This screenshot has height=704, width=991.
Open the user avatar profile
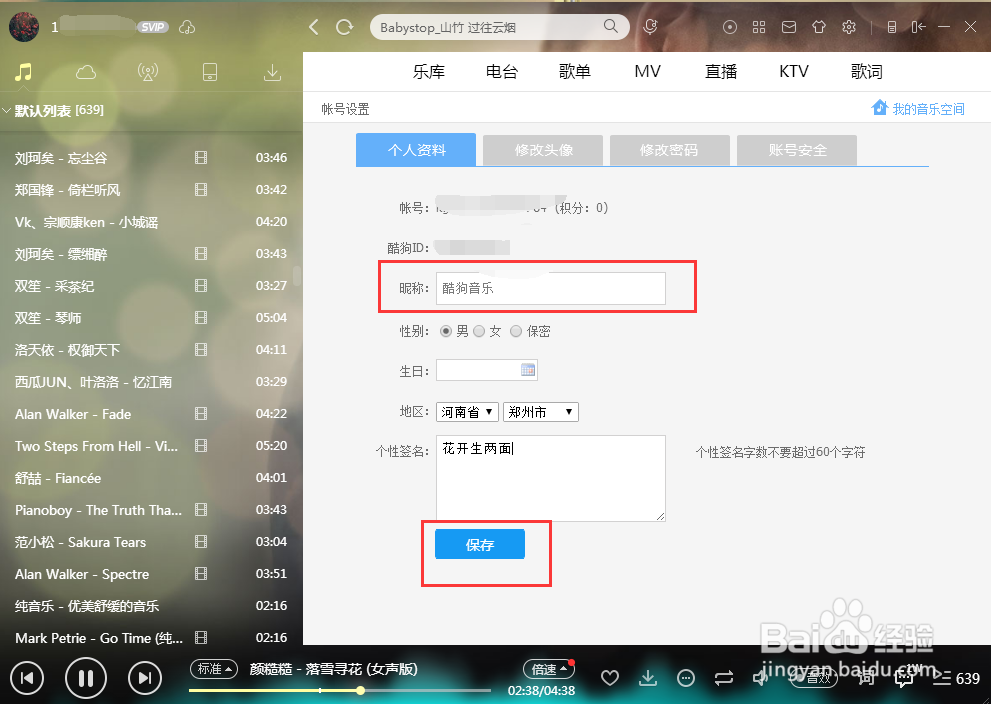point(24,27)
